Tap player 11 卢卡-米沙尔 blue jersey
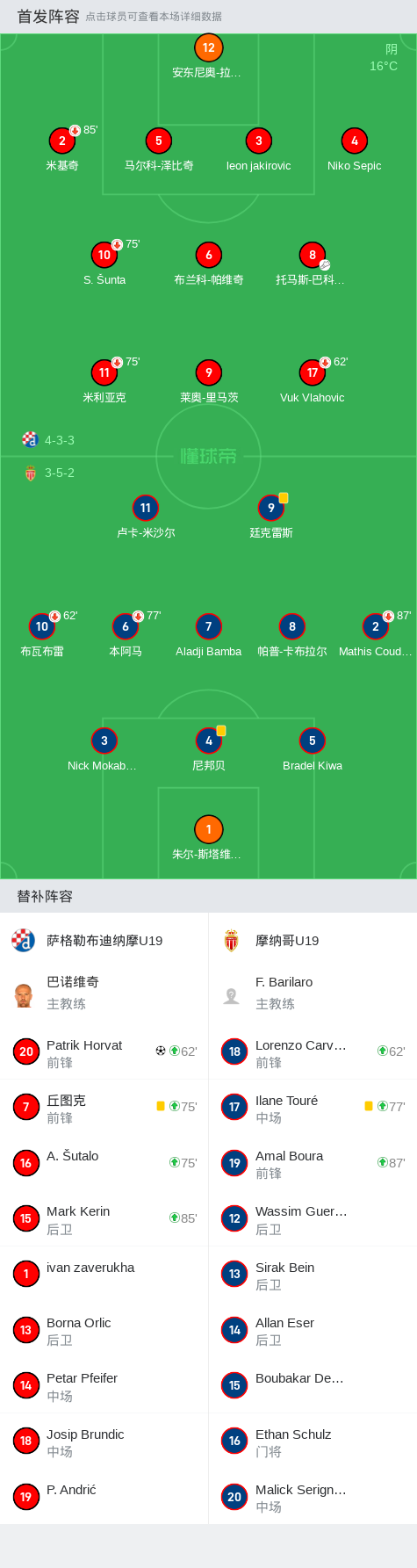The width and height of the screenshot is (417, 1568). 146,508
